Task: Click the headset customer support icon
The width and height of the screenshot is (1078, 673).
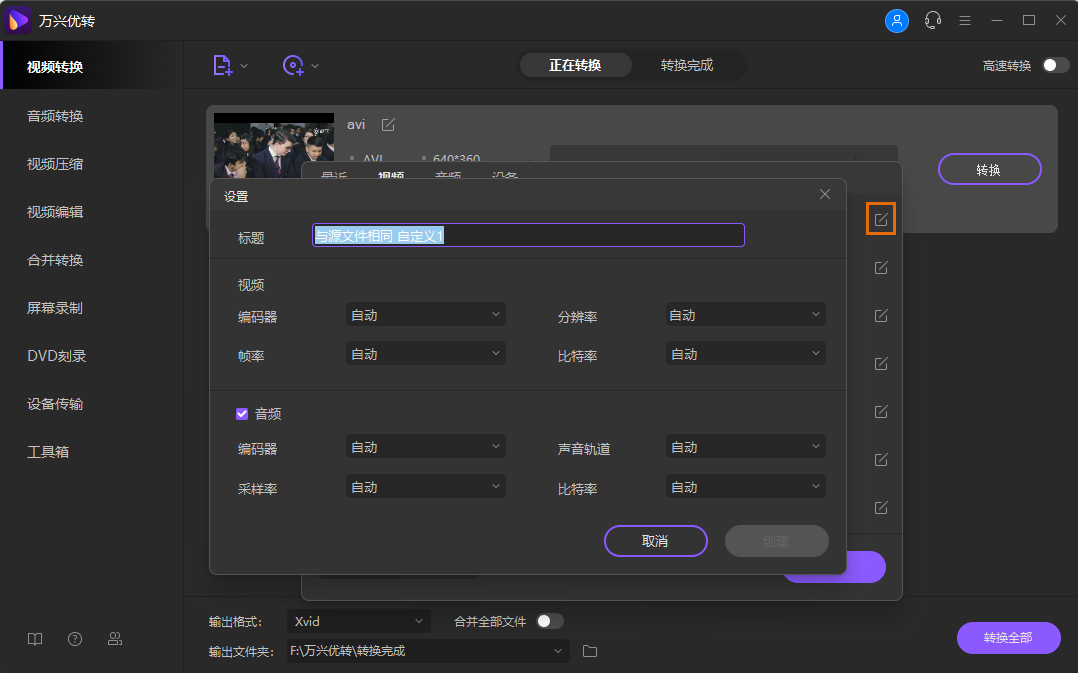Action: [932, 20]
